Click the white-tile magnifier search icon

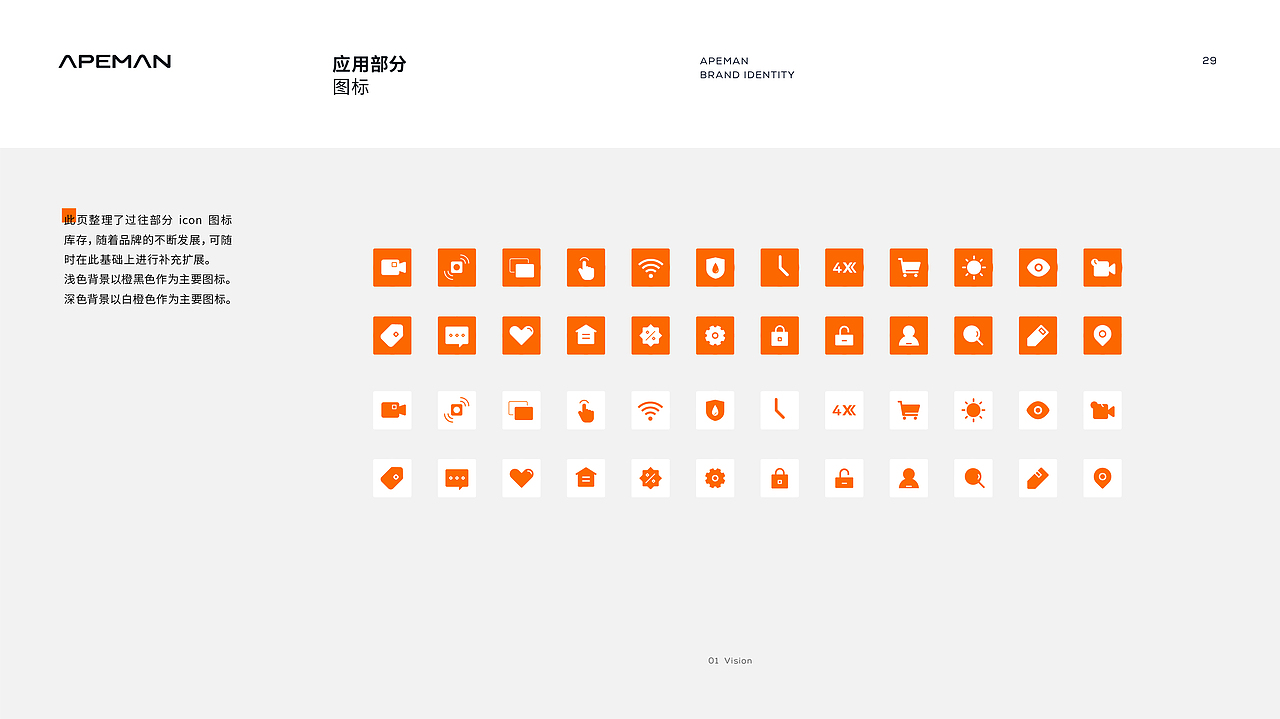coord(973,478)
